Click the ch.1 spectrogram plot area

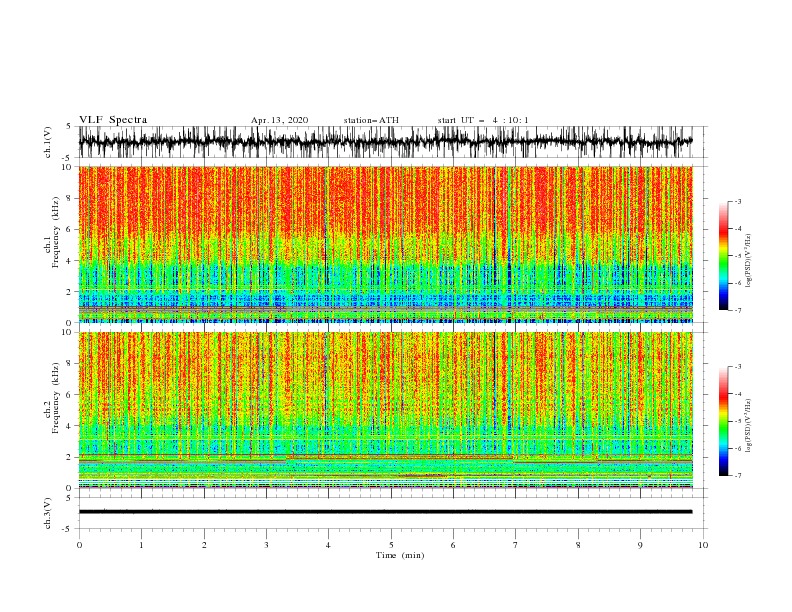coord(385,244)
